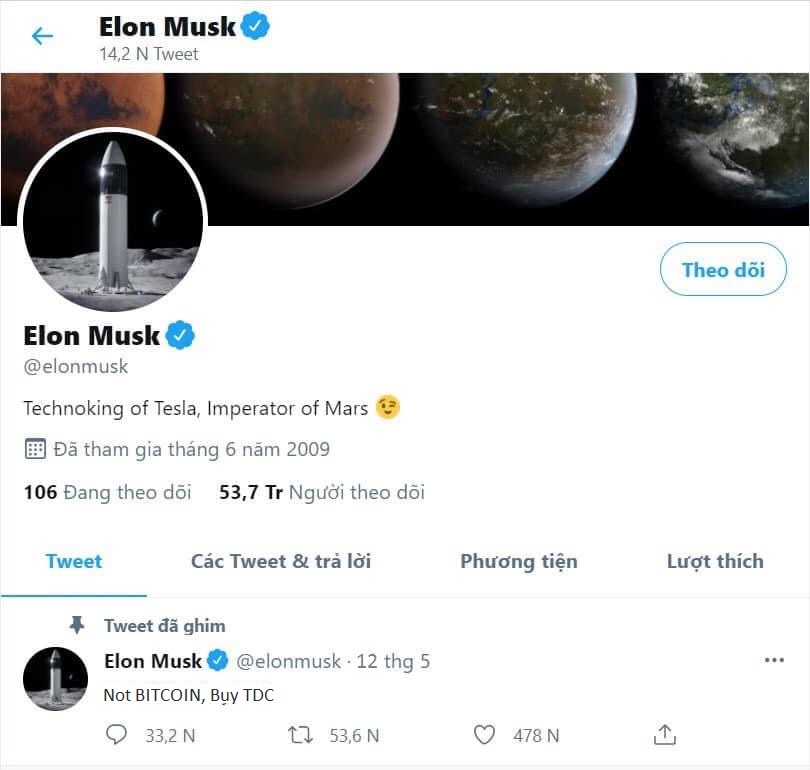This screenshot has height=770, width=810.
Task: Click the small avatar beside pinned tweet
Action: click(x=55, y=678)
